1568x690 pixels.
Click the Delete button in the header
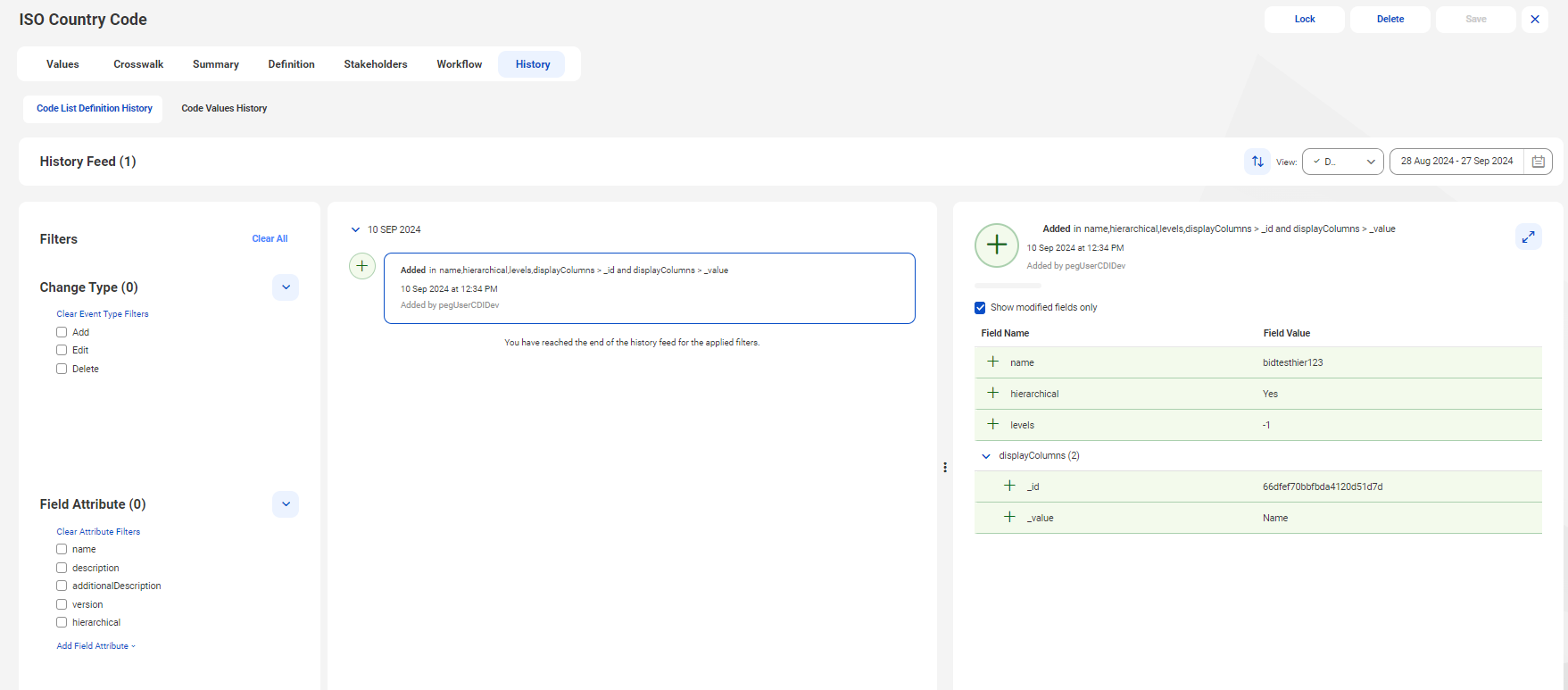click(x=1390, y=19)
